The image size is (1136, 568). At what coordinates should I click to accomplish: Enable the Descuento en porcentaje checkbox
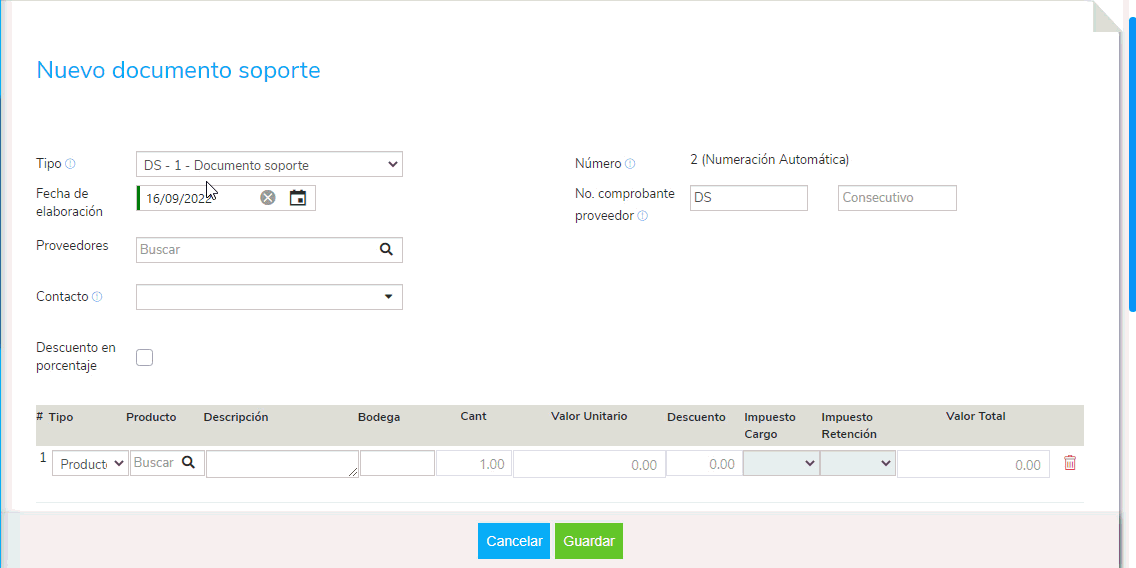(145, 357)
